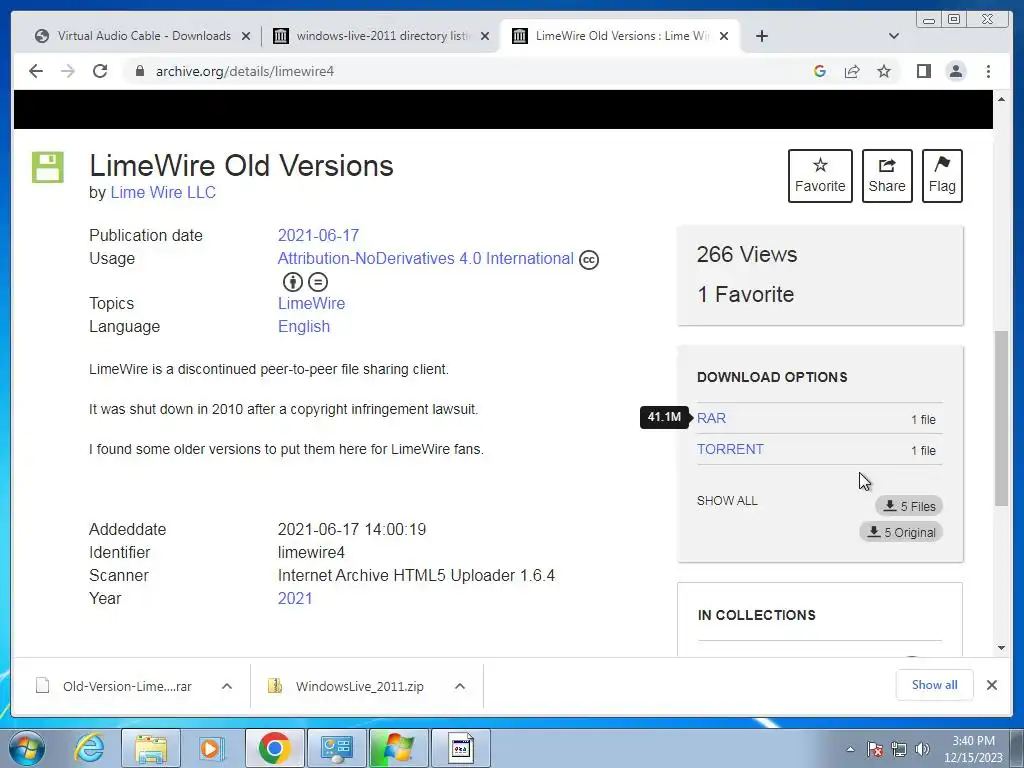Bookmark this tab with the star icon

point(884,71)
